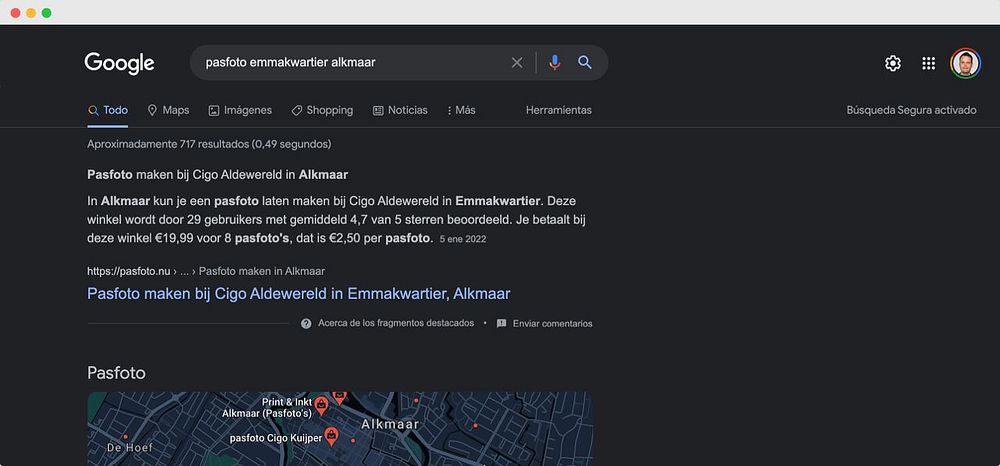The height and width of the screenshot is (466, 1000).
Task: Click Enviar comentarios link
Action: click(x=552, y=323)
